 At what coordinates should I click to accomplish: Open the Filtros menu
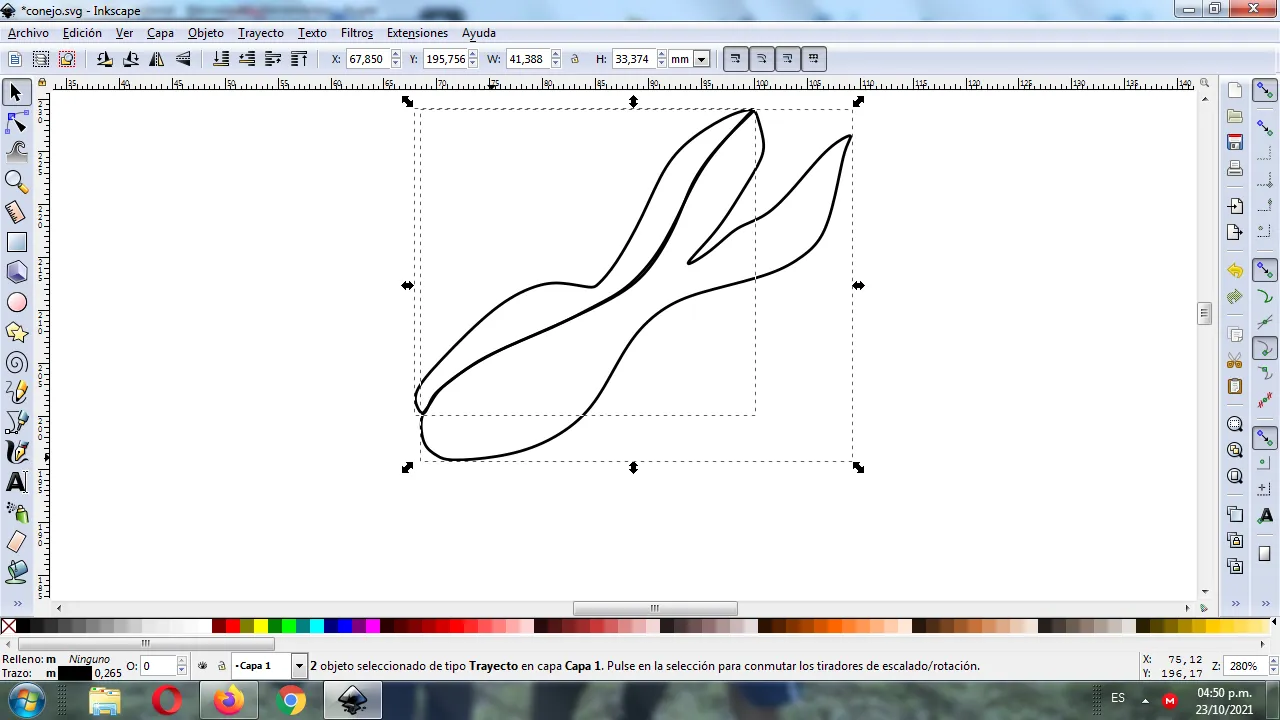click(x=357, y=33)
